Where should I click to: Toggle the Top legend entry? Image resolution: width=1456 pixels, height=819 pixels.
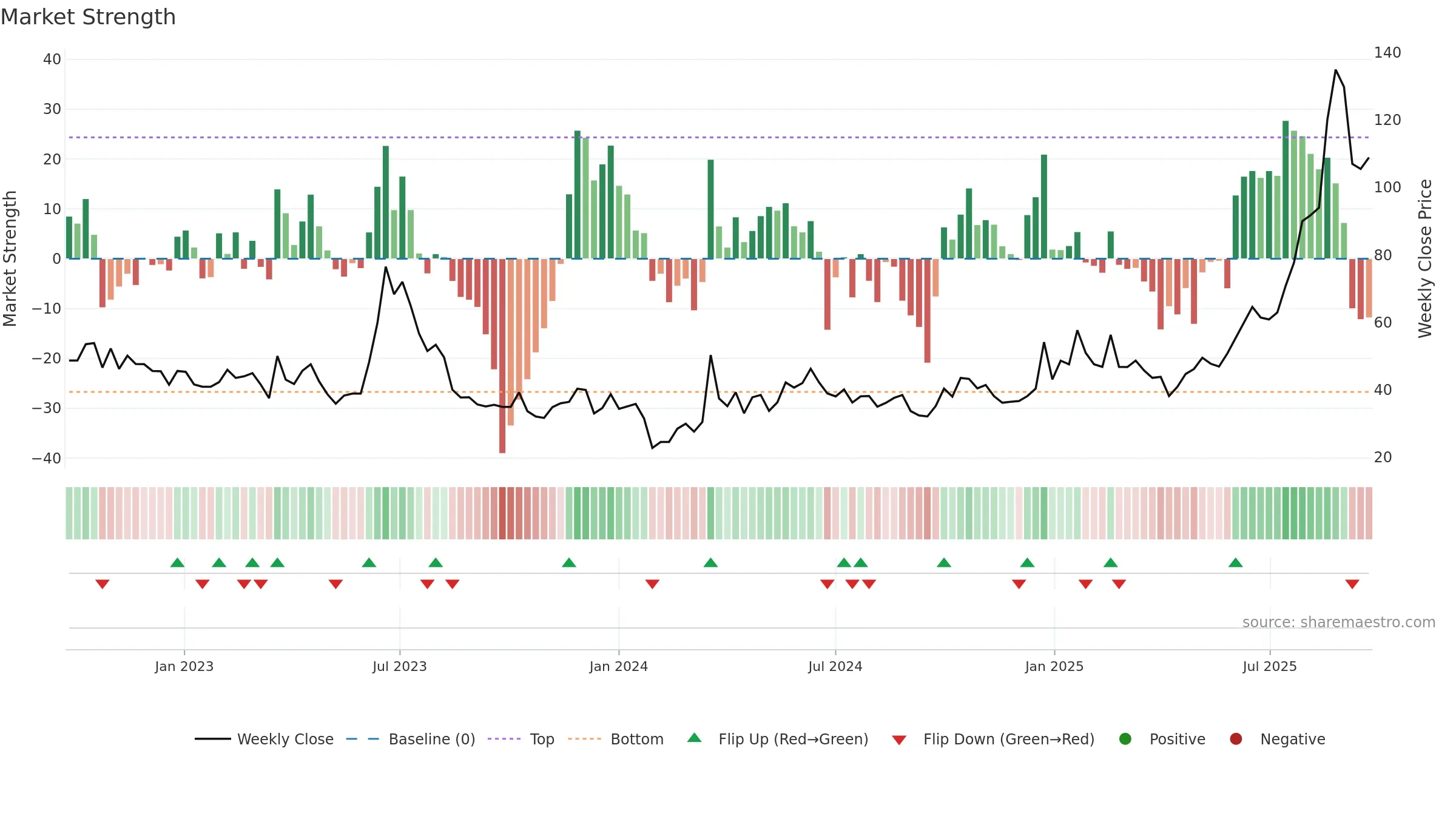[521, 739]
